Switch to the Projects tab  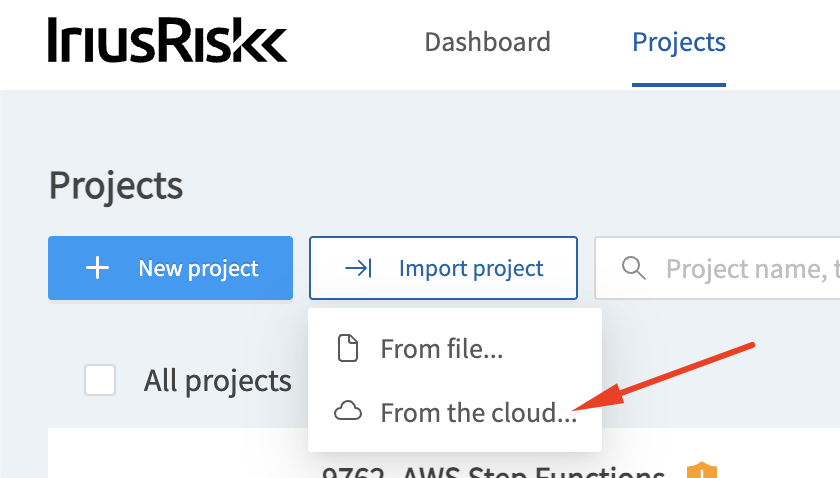(x=679, y=42)
